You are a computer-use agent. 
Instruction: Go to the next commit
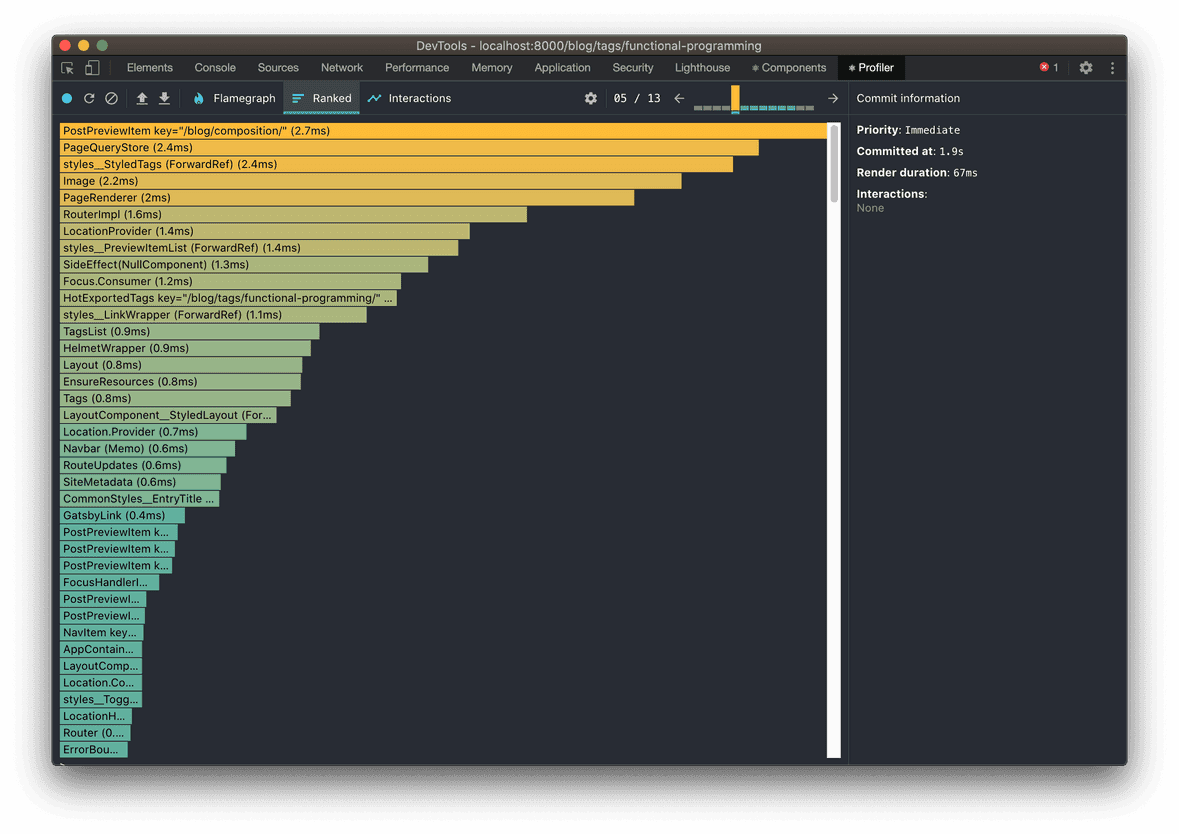pyautogui.click(x=832, y=98)
